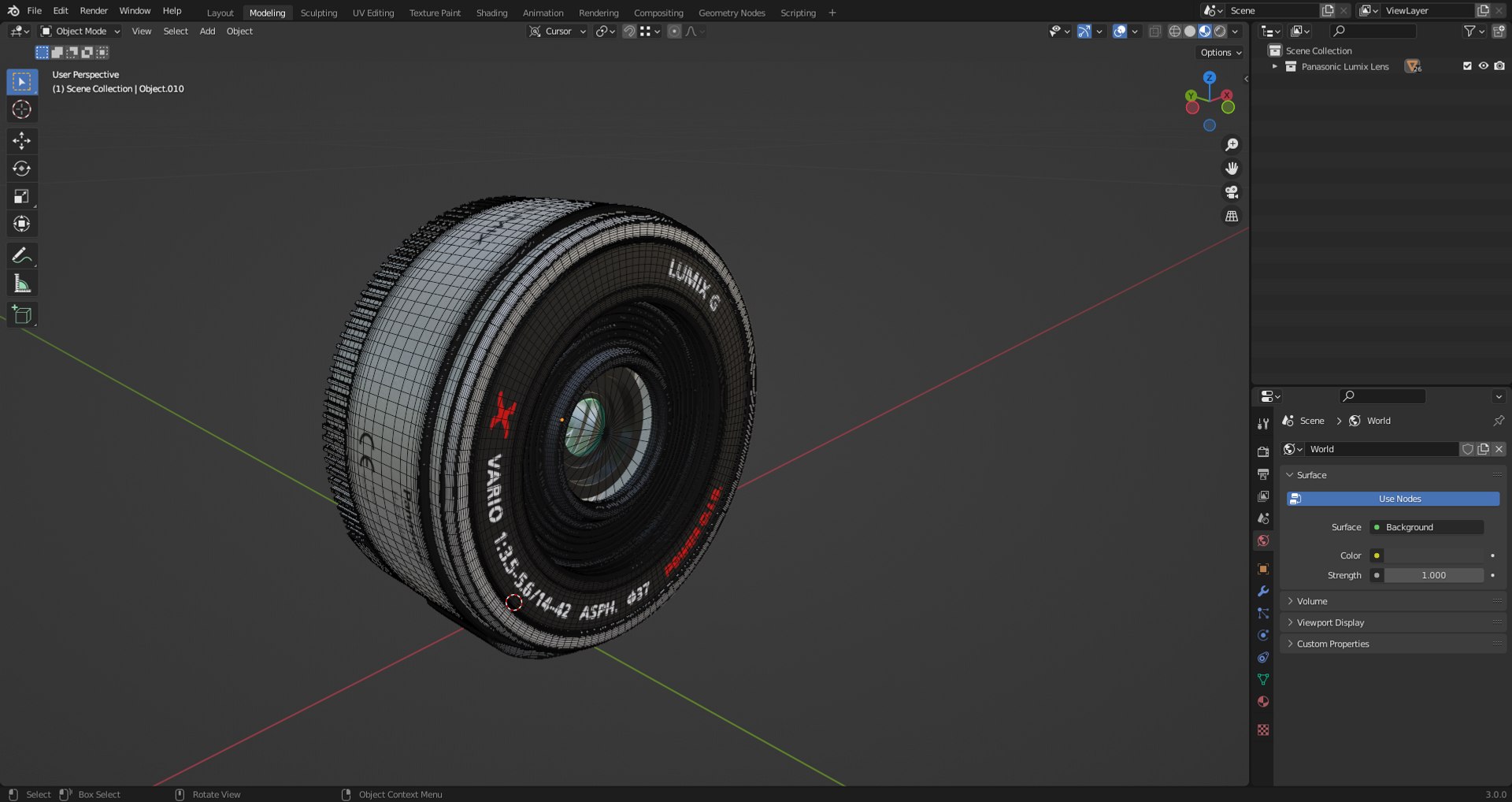Viewport: 1512px width, 802px height.
Task: Select the Add Cube tool
Action: click(x=22, y=314)
